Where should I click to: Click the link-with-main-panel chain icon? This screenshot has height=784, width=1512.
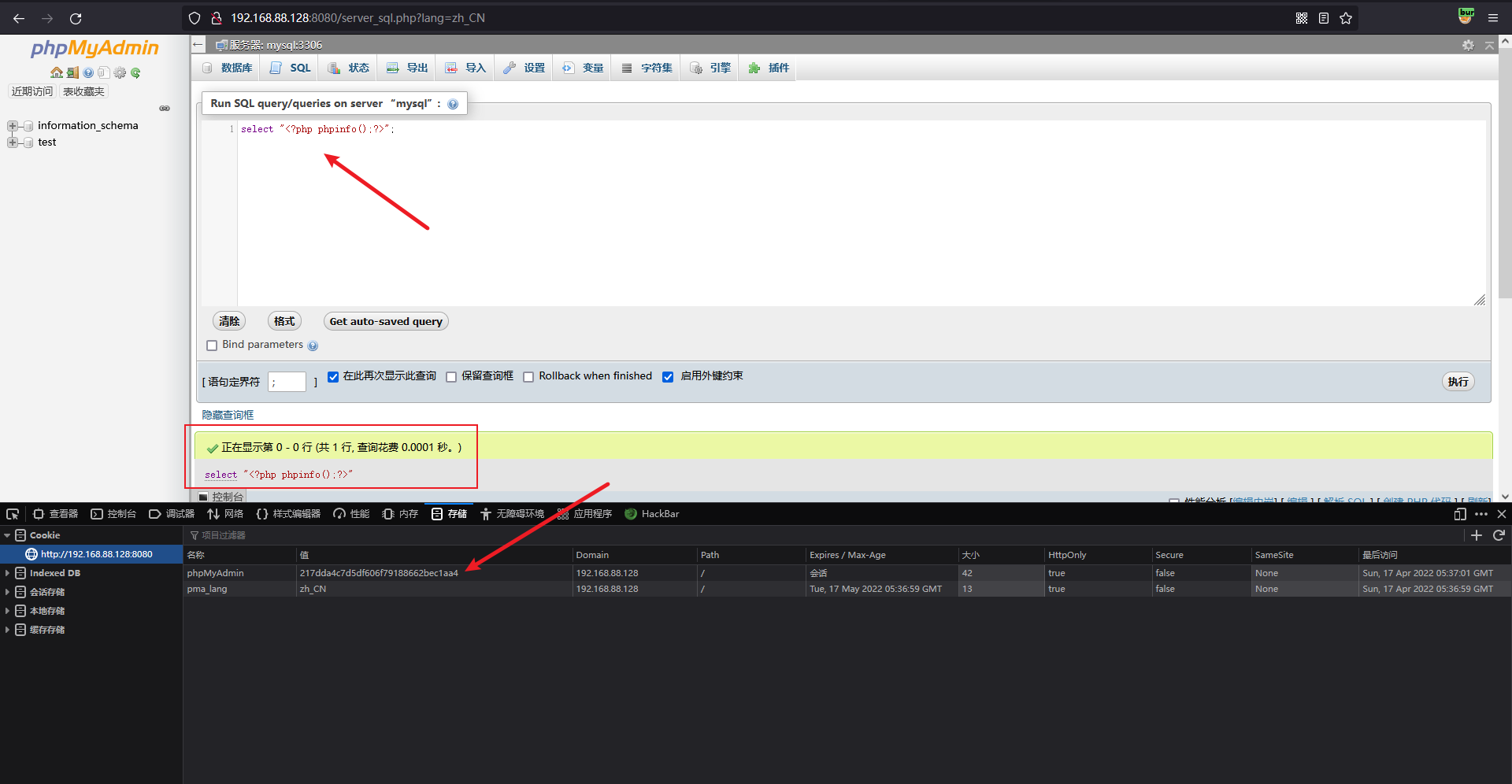165,108
